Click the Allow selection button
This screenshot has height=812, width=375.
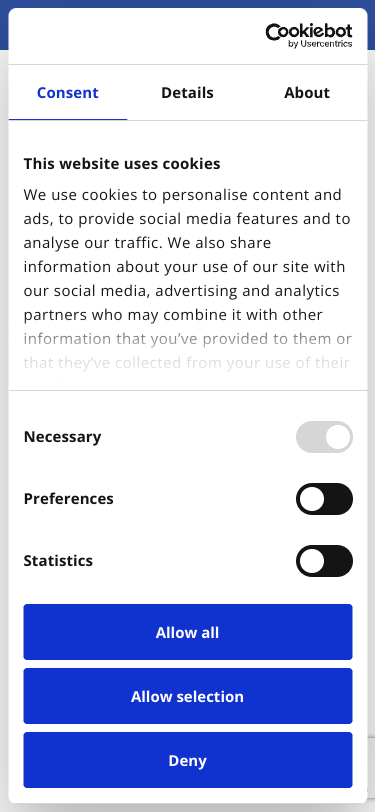point(188,697)
